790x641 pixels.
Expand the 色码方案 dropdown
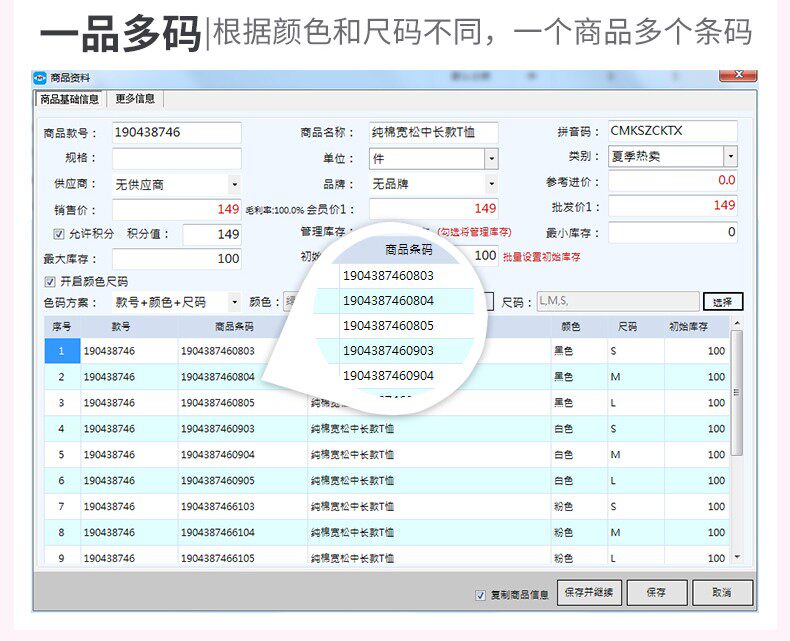[x=234, y=302]
